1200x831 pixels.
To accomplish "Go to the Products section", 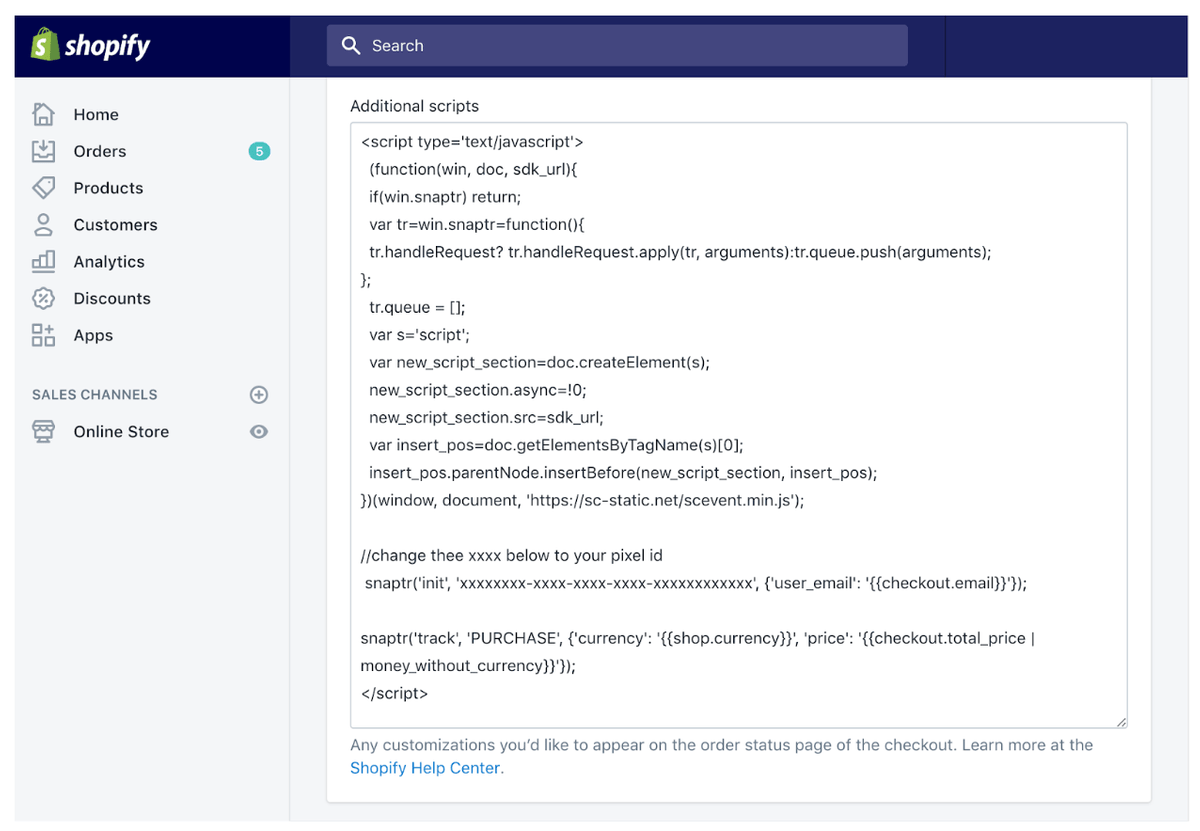I will point(108,188).
